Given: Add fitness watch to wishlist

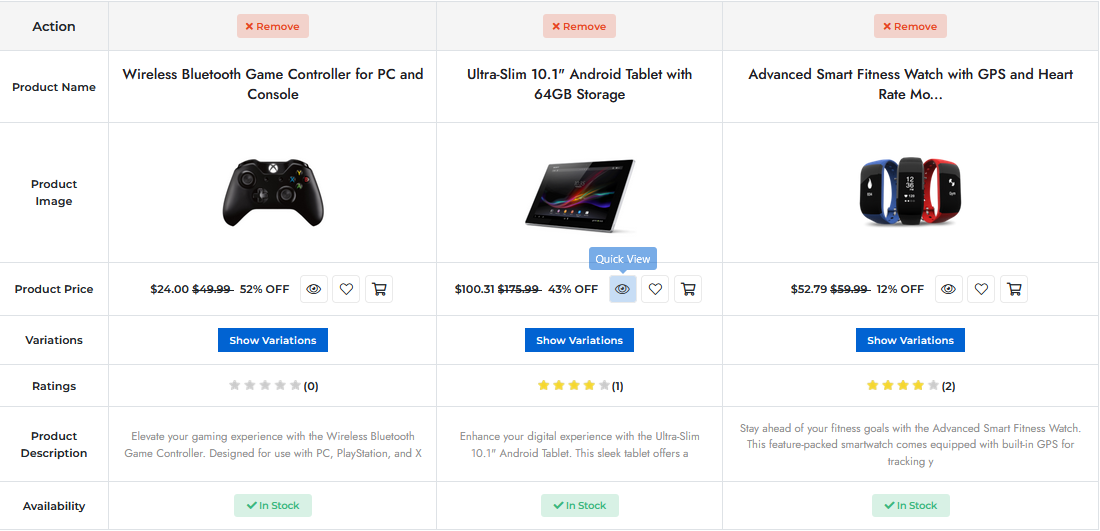Looking at the screenshot, I should pos(982,289).
